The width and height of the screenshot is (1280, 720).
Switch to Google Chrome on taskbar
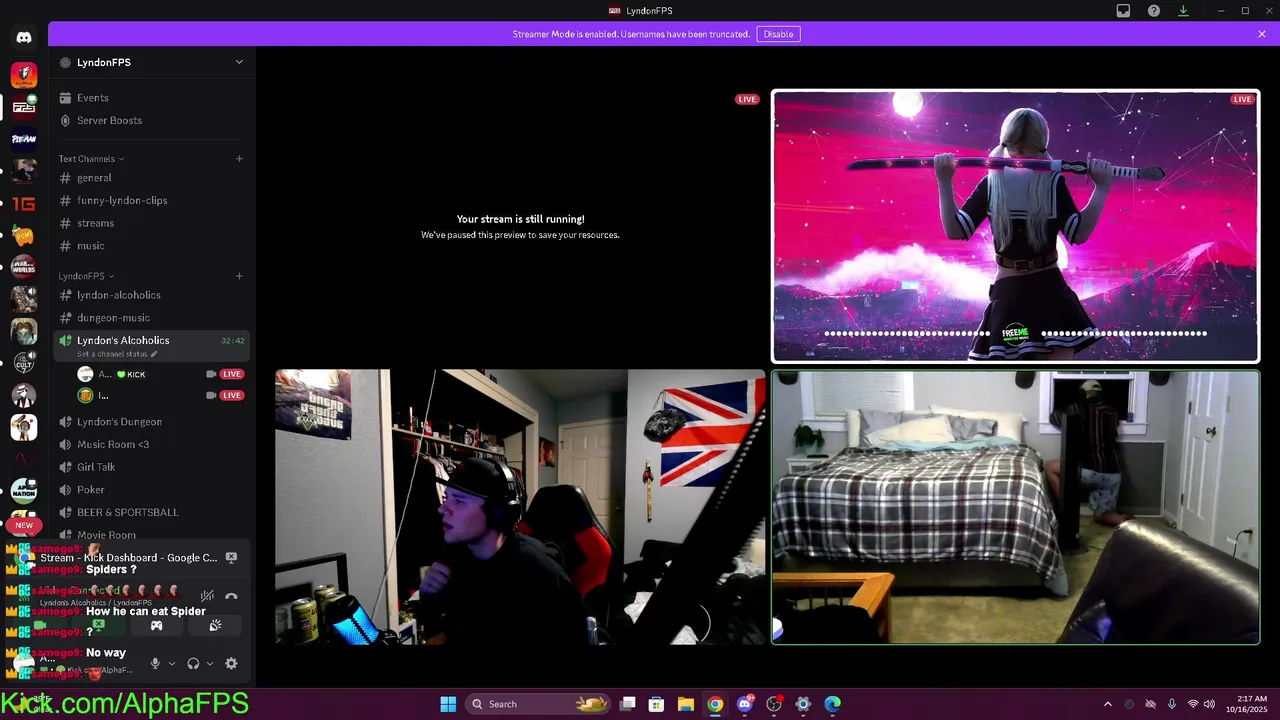click(715, 704)
